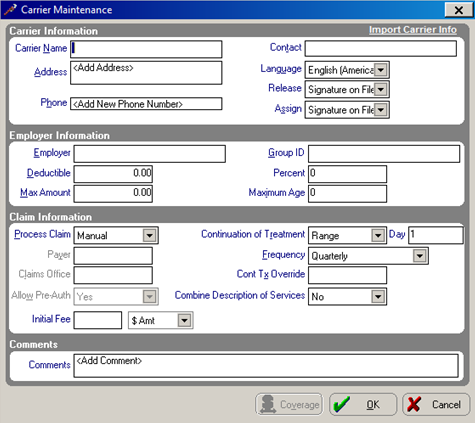Click the Cont Tx Override field
Viewport: 475px width, 423px height.
(x=347, y=275)
